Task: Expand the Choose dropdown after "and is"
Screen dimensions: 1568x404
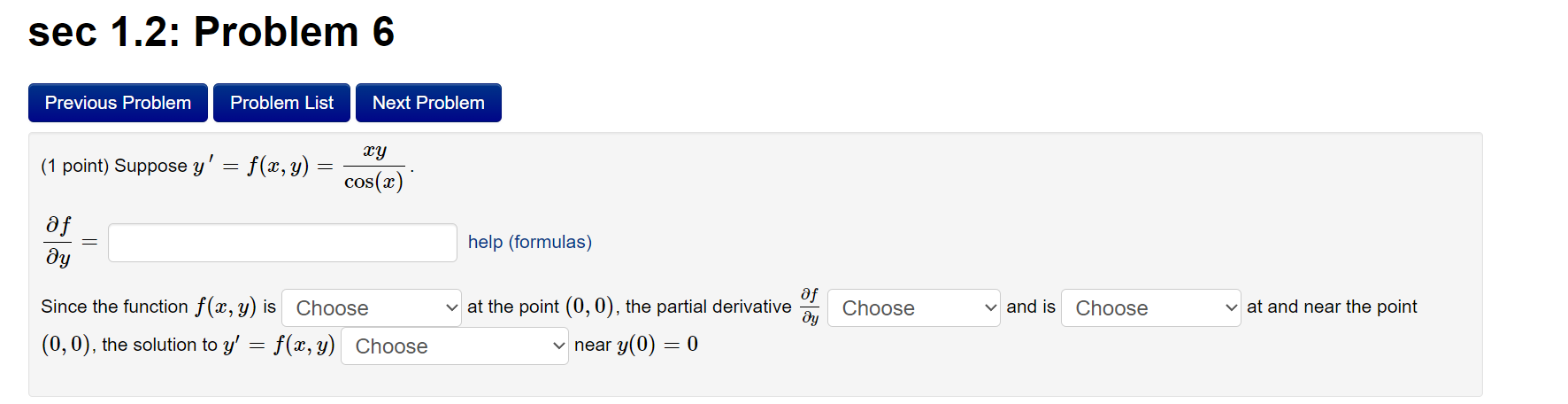Action: point(1150,308)
